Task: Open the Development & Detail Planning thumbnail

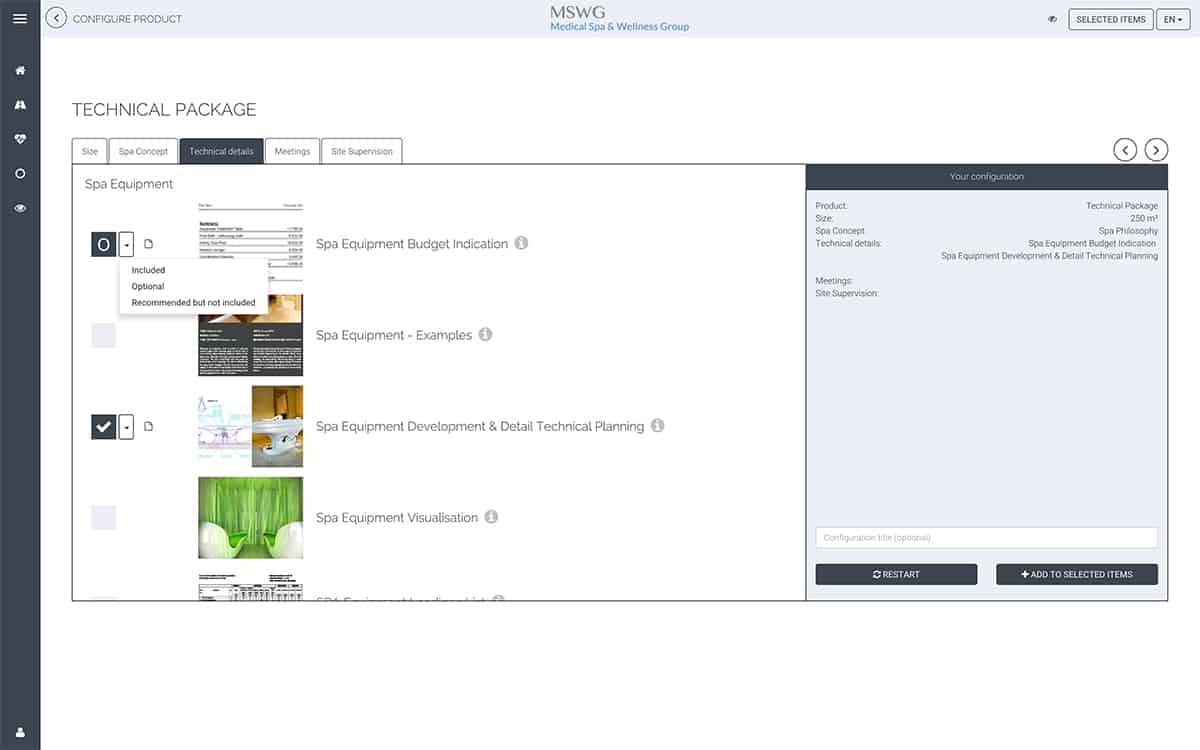Action: coord(250,426)
